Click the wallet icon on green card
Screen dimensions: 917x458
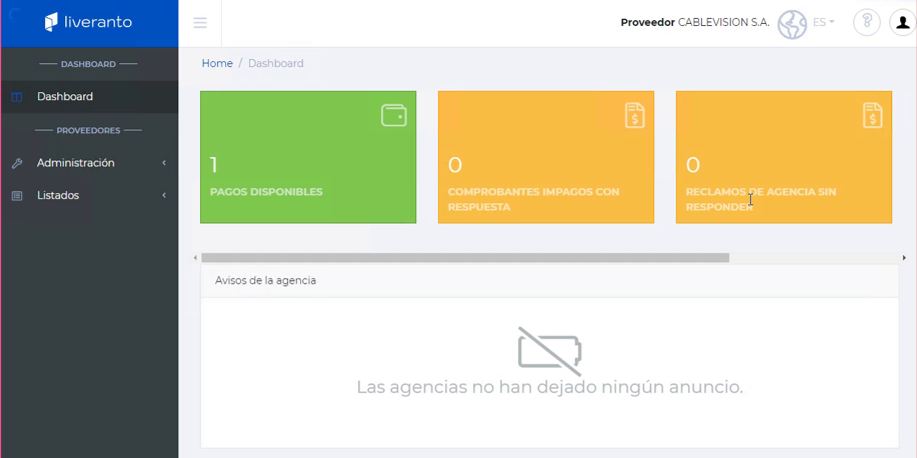pos(394,115)
